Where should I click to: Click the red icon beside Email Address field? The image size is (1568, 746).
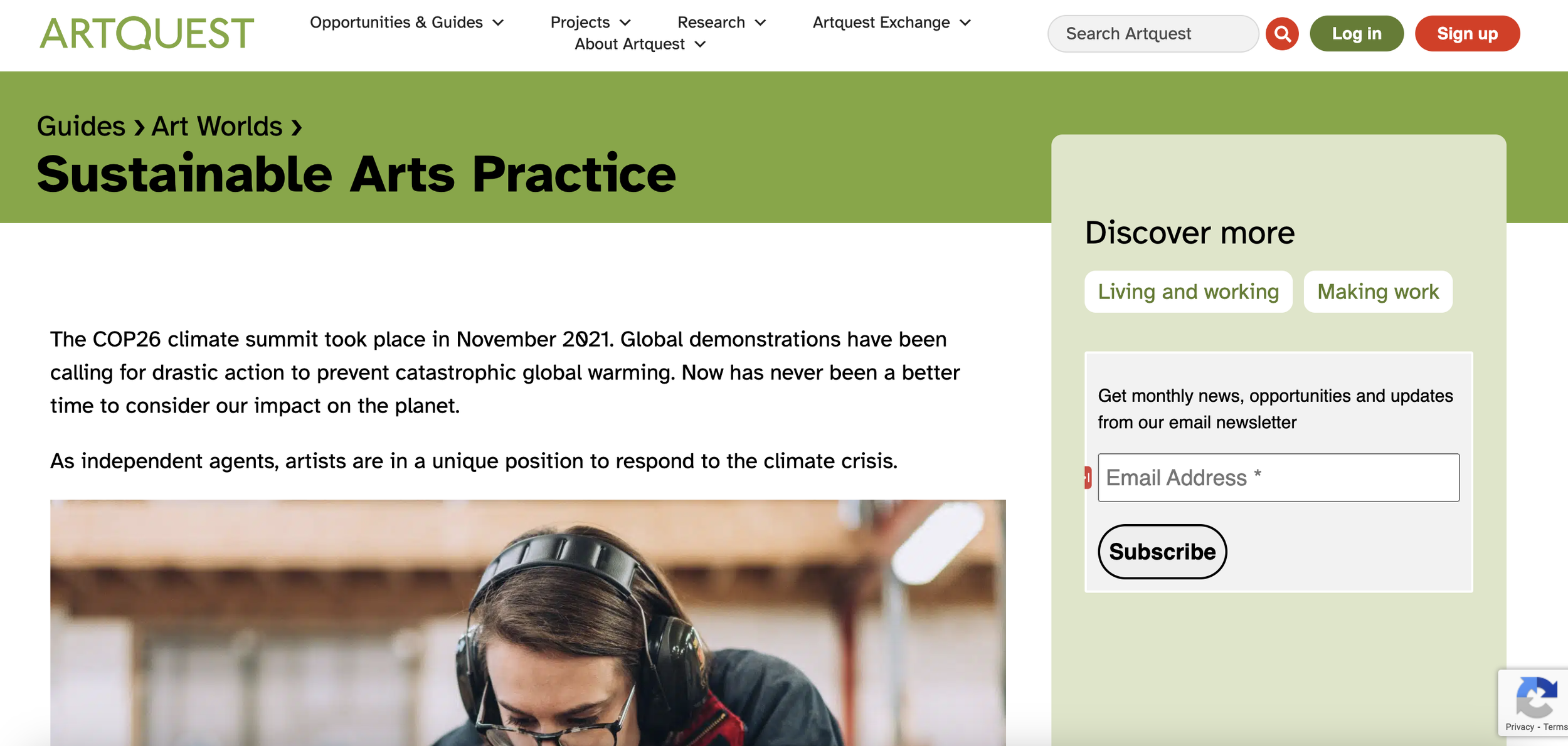click(1088, 478)
